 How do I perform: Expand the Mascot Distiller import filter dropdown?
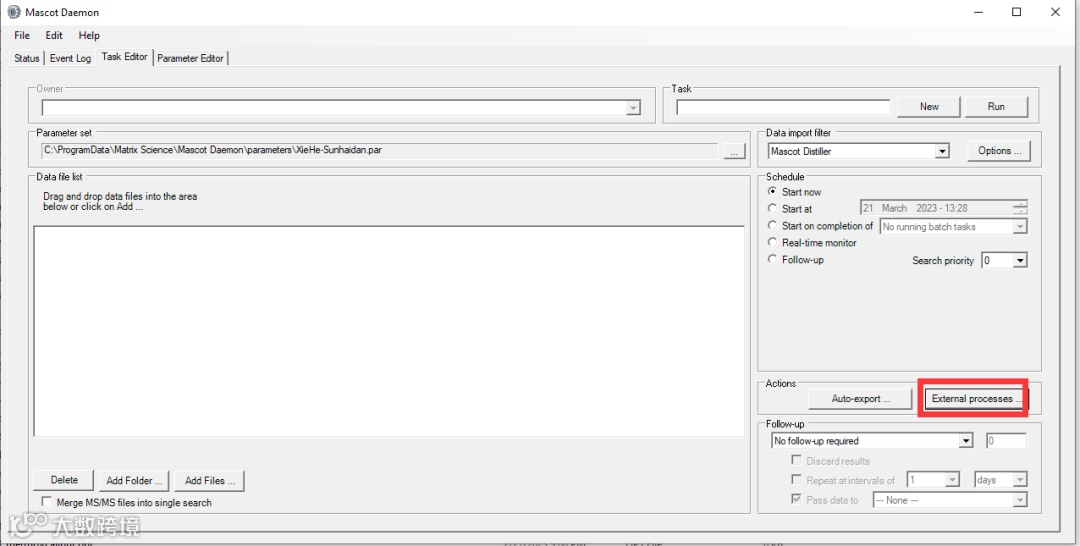point(942,151)
